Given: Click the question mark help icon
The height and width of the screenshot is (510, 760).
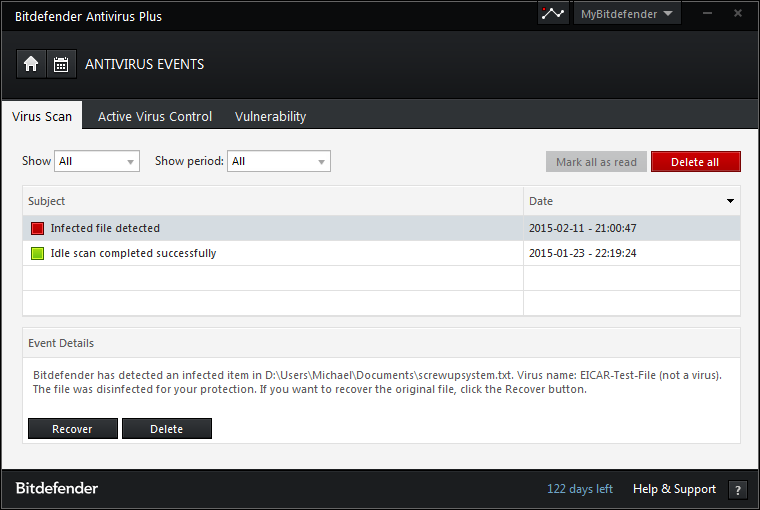Looking at the screenshot, I should tap(738, 490).
